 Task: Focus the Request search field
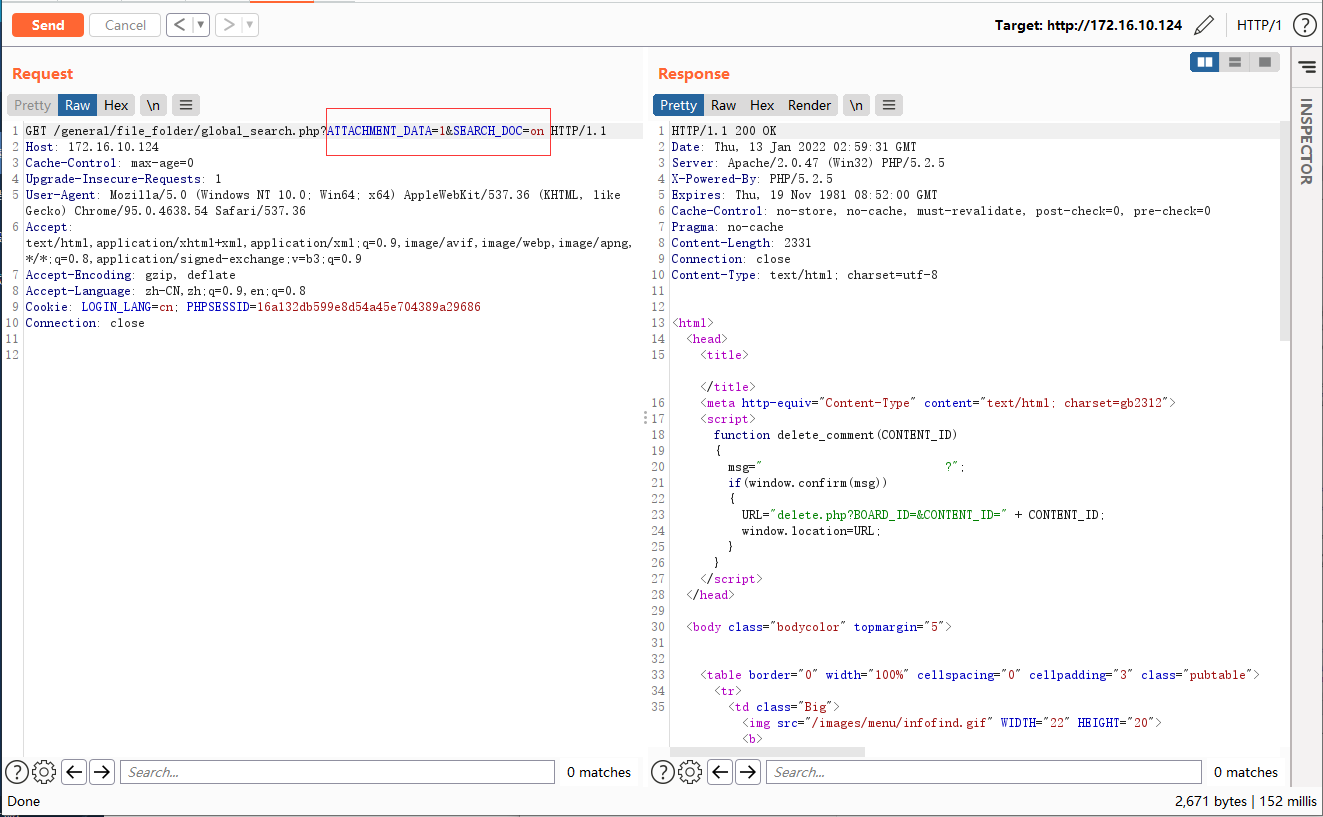pos(337,772)
